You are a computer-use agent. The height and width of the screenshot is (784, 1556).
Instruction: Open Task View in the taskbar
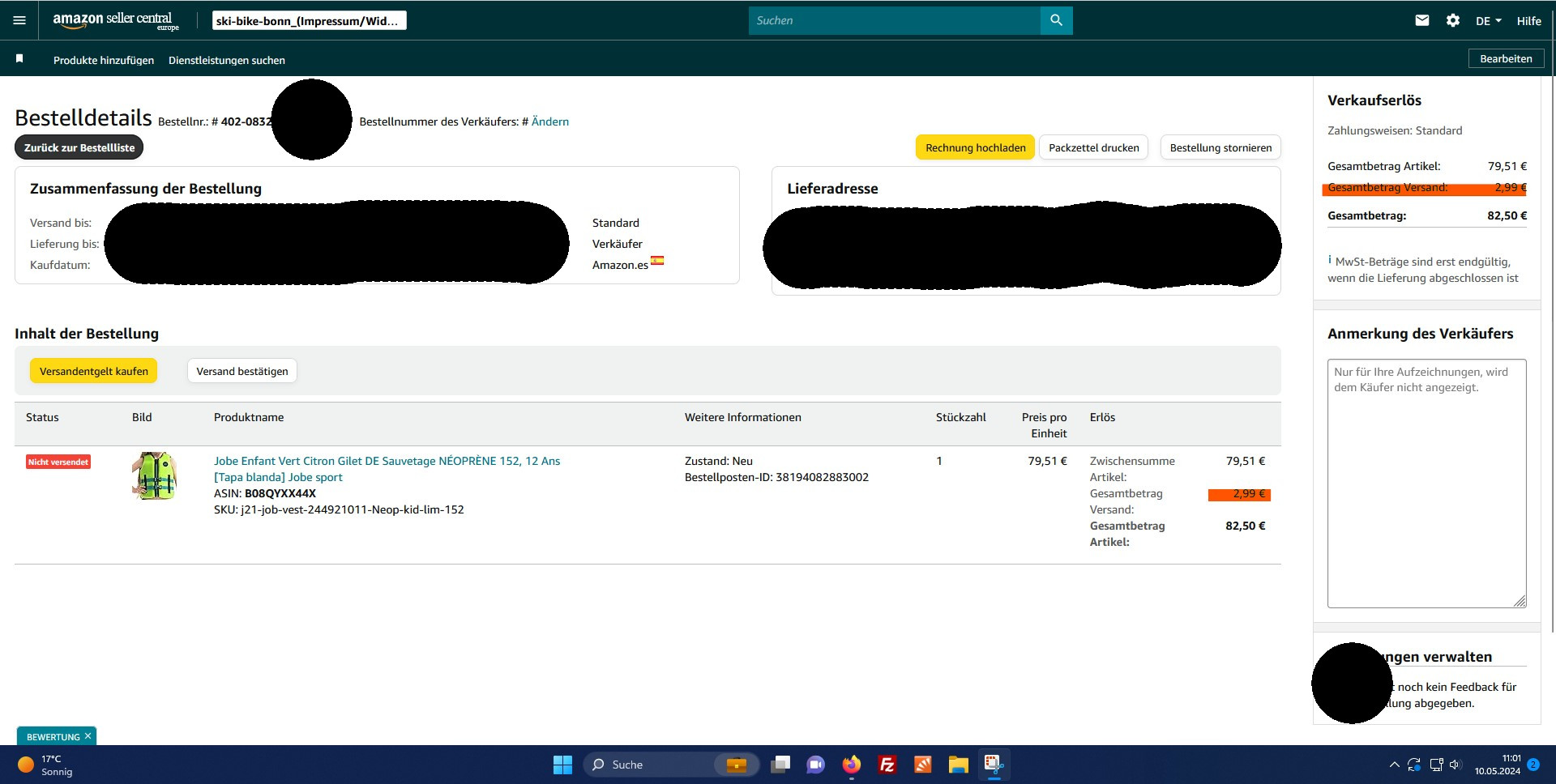coord(780,765)
